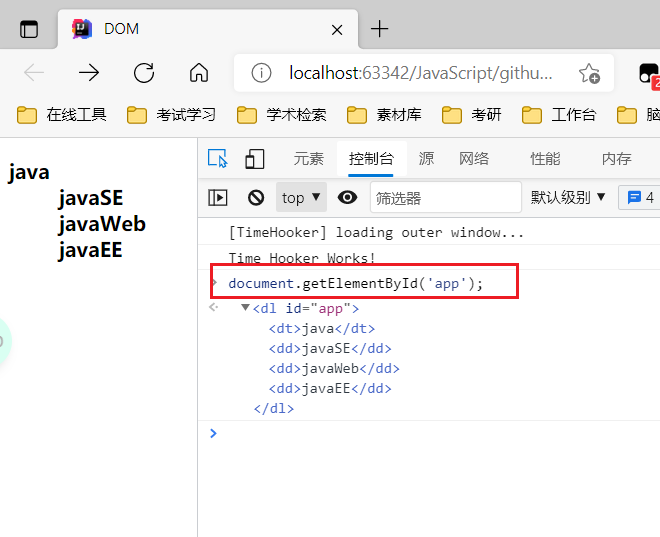660x537 pixels.
Task: View site information icon in address bar
Action: click(261, 73)
